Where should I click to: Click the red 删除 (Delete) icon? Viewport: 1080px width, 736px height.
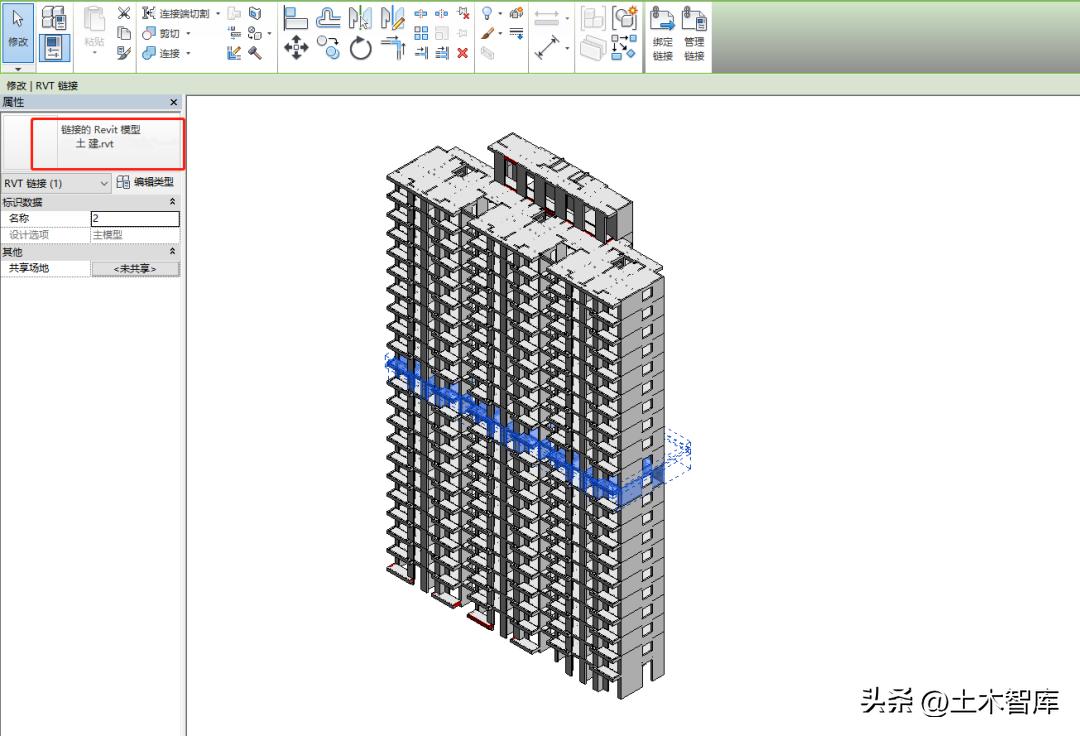coord(461,52)
